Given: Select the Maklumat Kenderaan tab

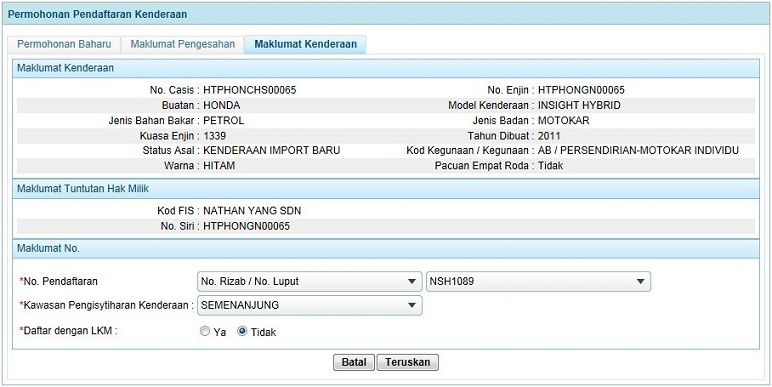Looking at the screenshot, I should 305,44.
